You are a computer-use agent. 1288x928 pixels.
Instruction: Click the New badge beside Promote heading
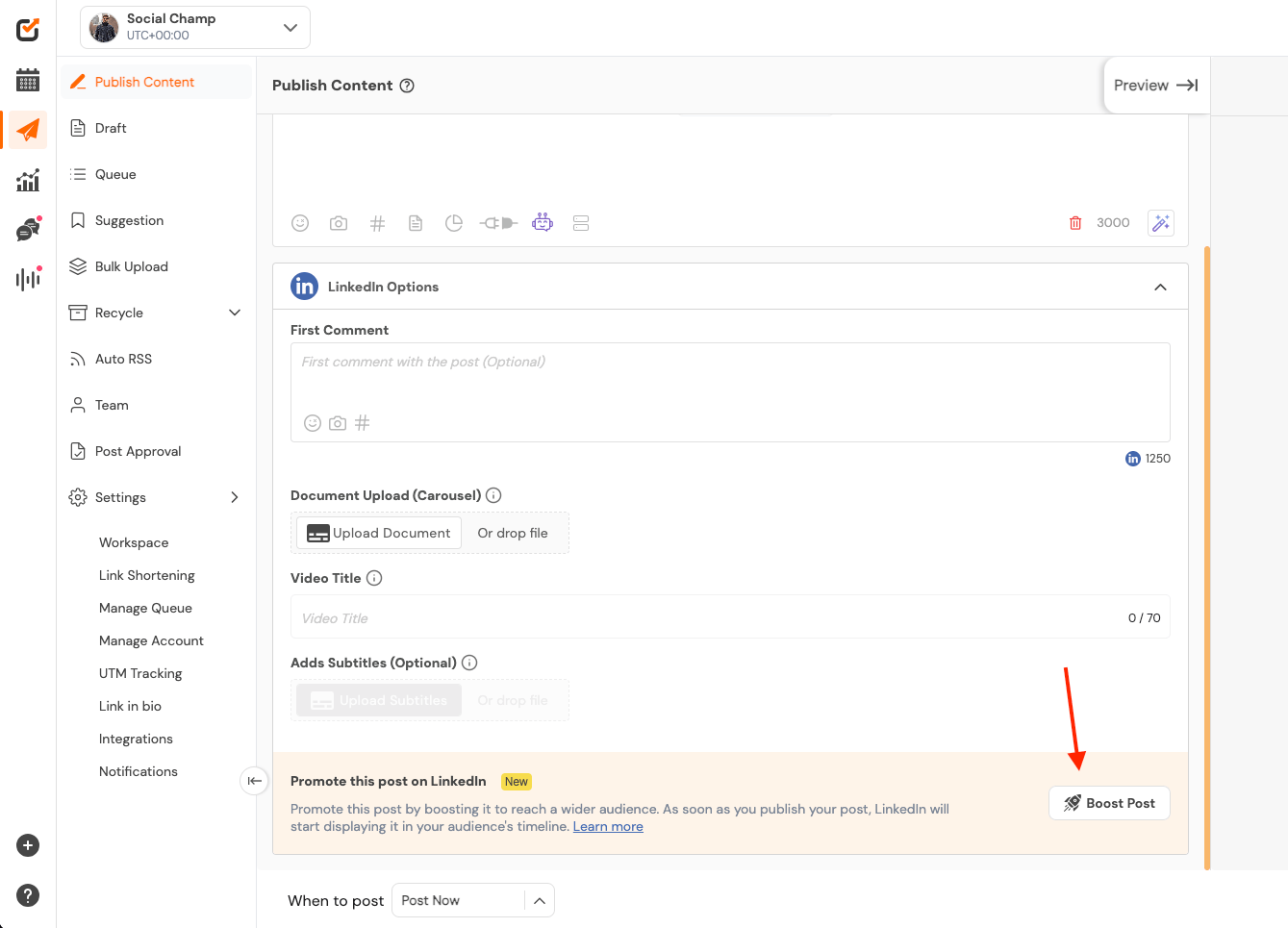[x=517, y=782]
